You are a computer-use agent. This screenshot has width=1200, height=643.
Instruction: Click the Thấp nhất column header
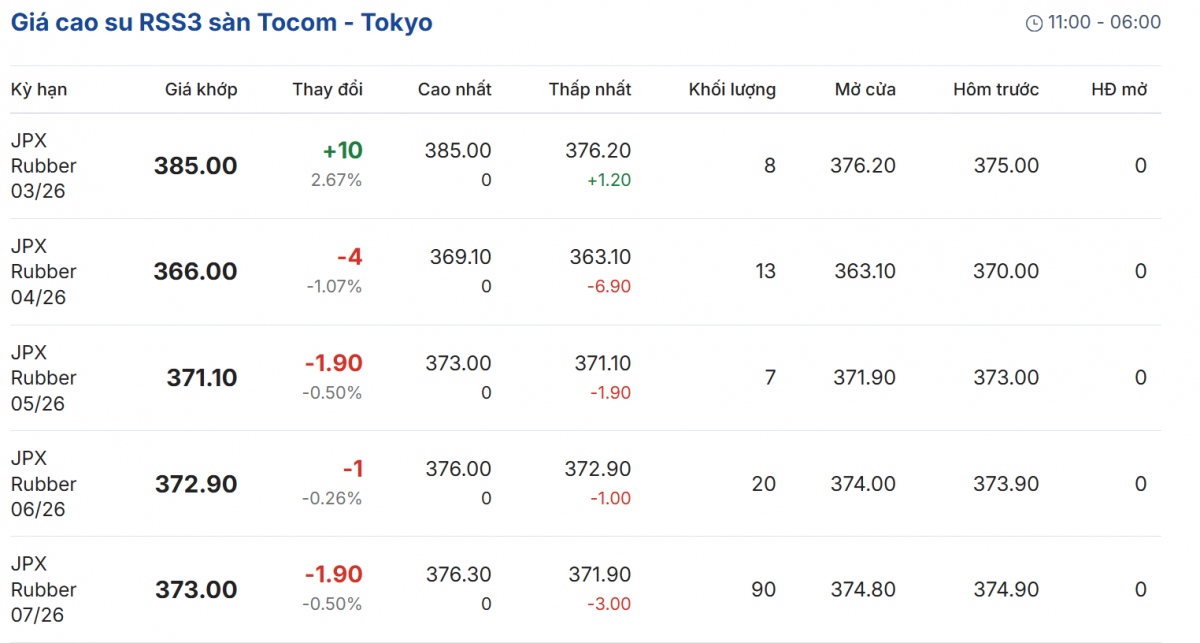[x=590, y=90]
